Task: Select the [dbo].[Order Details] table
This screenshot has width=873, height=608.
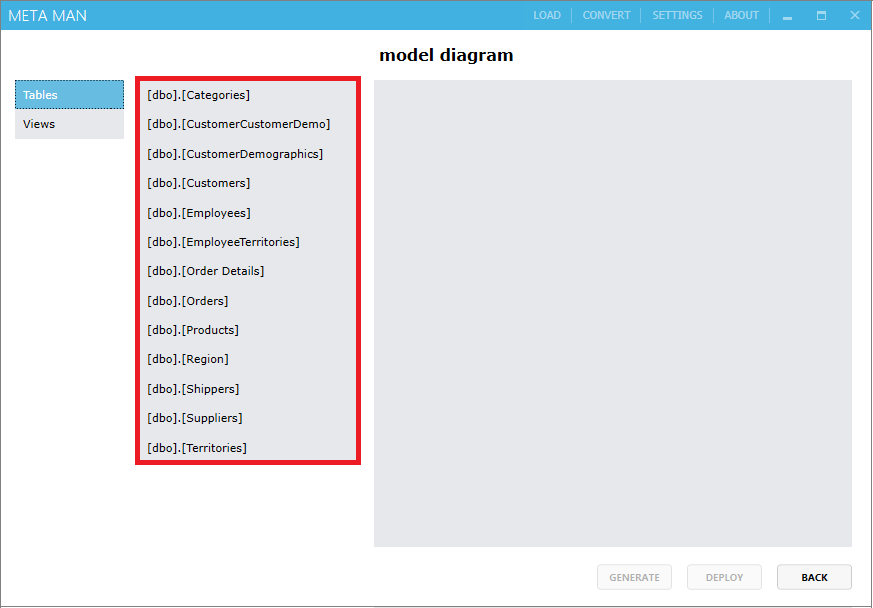Action: coord(204,271)
